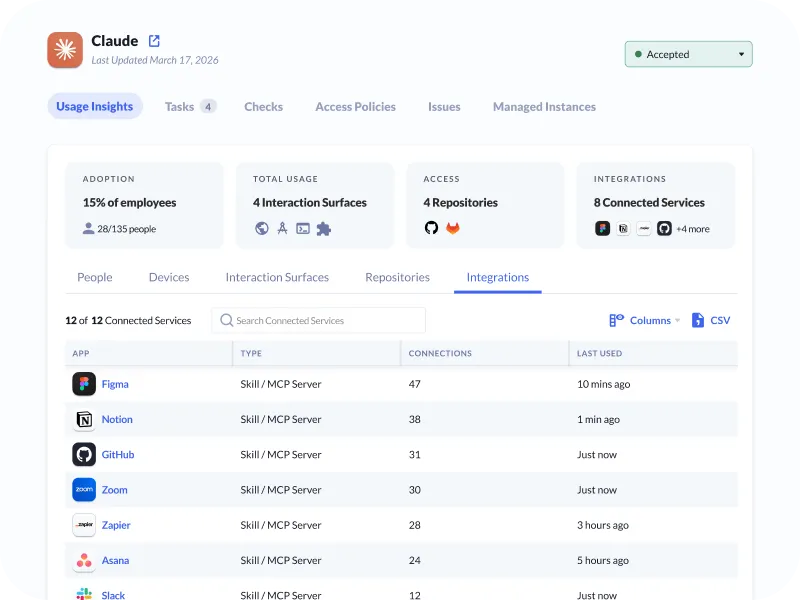
Task: Open the Devices sub-tab
Action: pyautogui.click(x=169, y=277)
